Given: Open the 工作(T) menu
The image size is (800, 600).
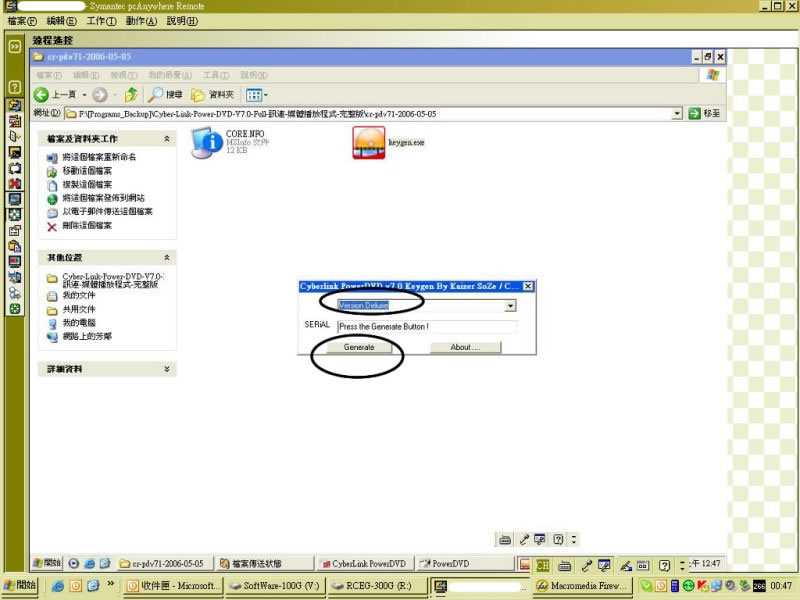Looking at the screenshot, I should tap(102, 21).
